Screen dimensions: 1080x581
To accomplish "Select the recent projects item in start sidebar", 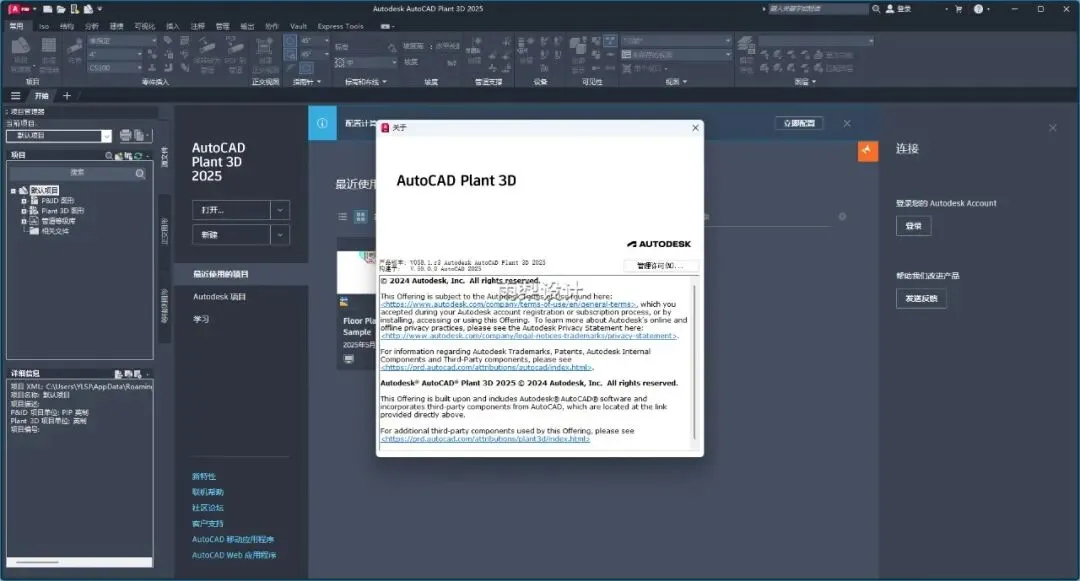I will [241, 274].
